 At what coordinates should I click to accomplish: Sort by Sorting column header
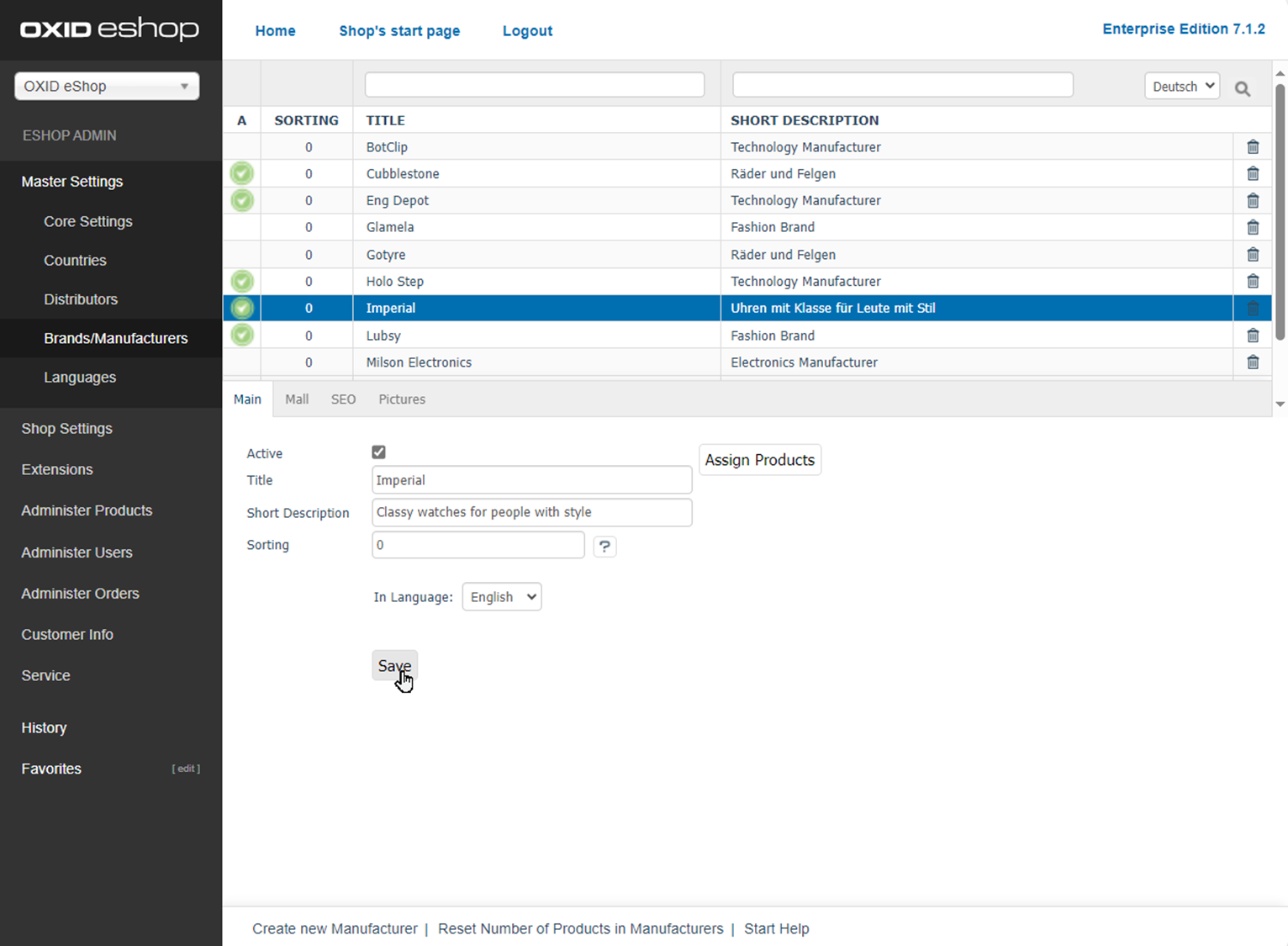(x=307, y=120)
